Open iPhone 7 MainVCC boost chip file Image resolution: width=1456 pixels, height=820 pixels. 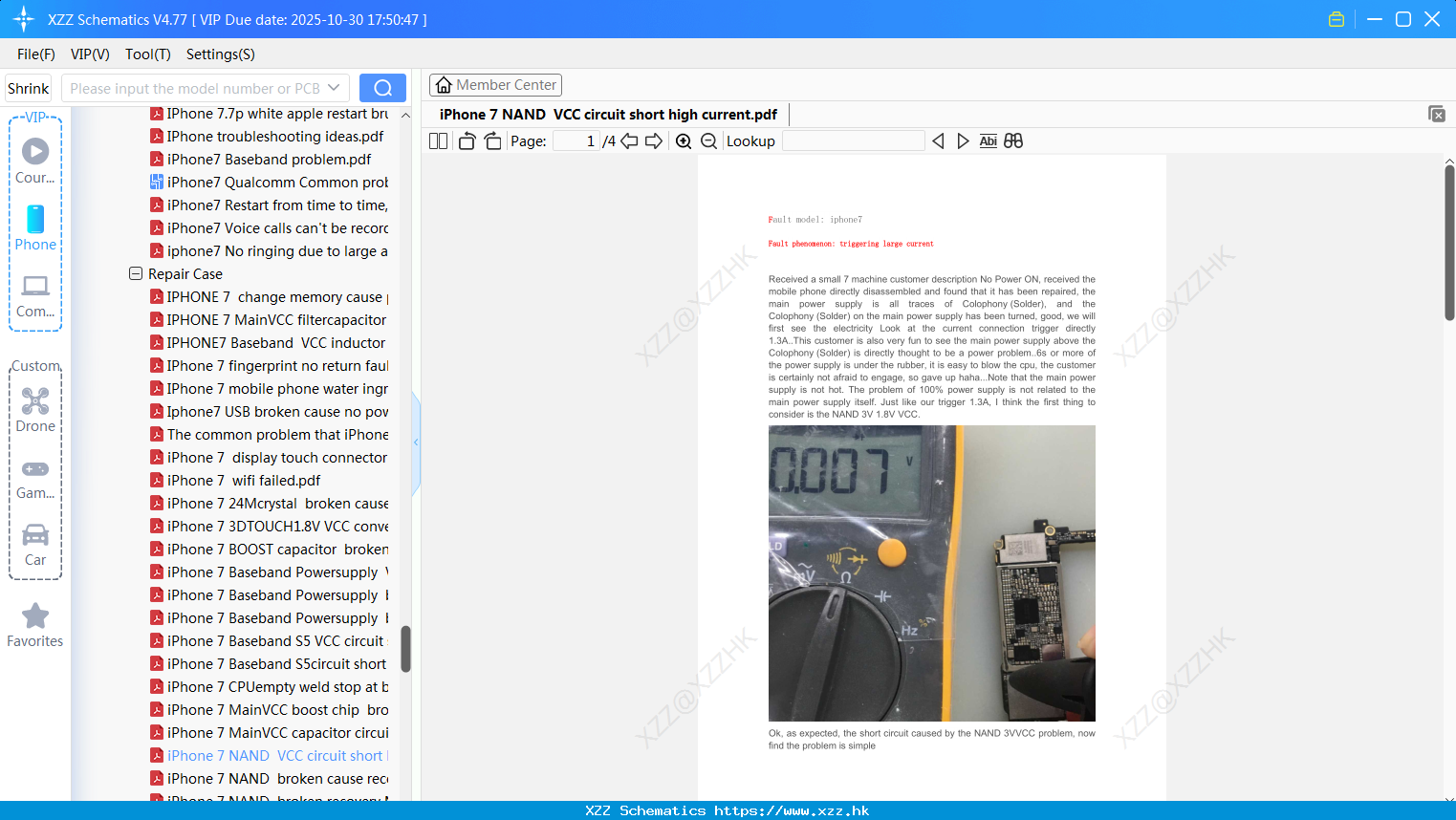[x=269, y=710]
